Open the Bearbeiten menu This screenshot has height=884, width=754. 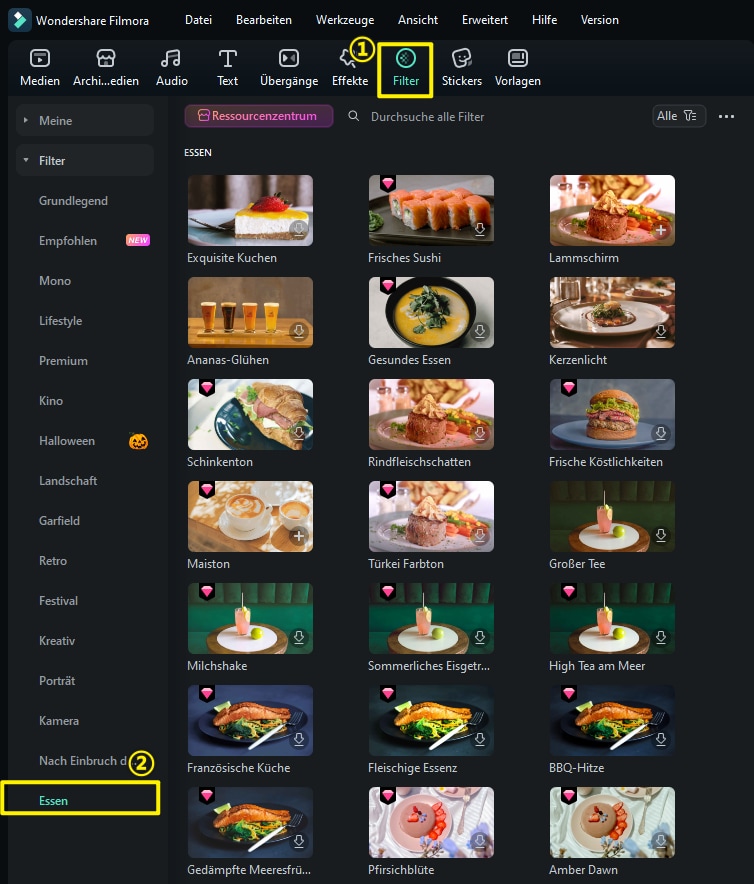(264, 20)
